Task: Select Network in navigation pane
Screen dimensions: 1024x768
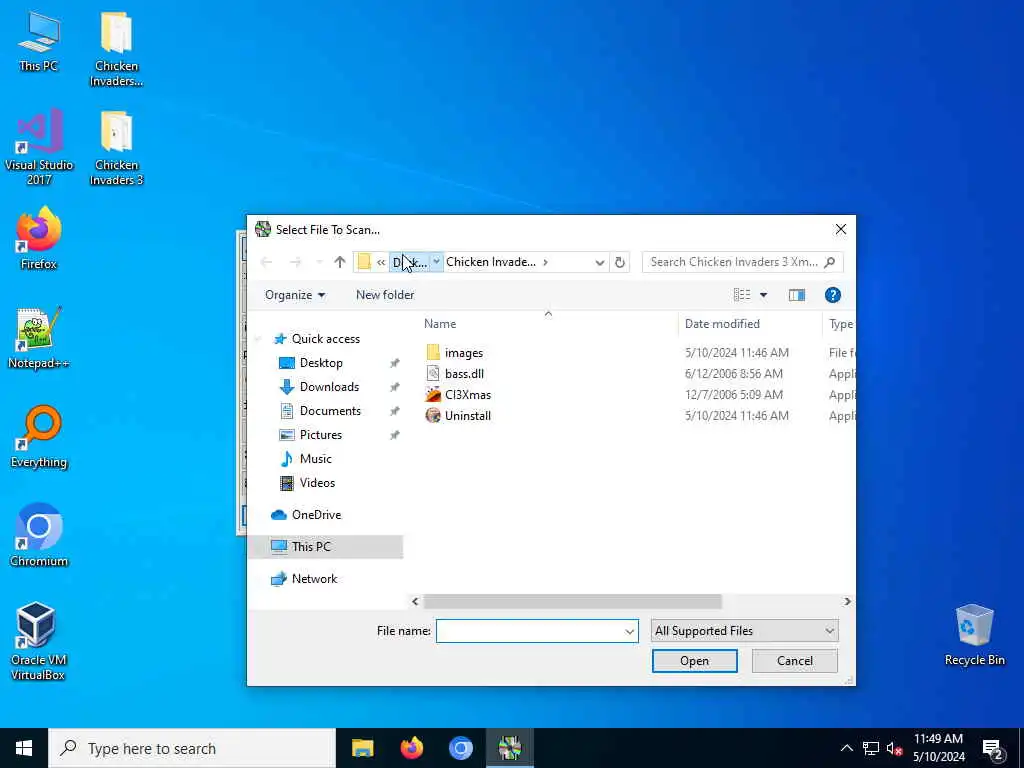Action: coord(314,579)
